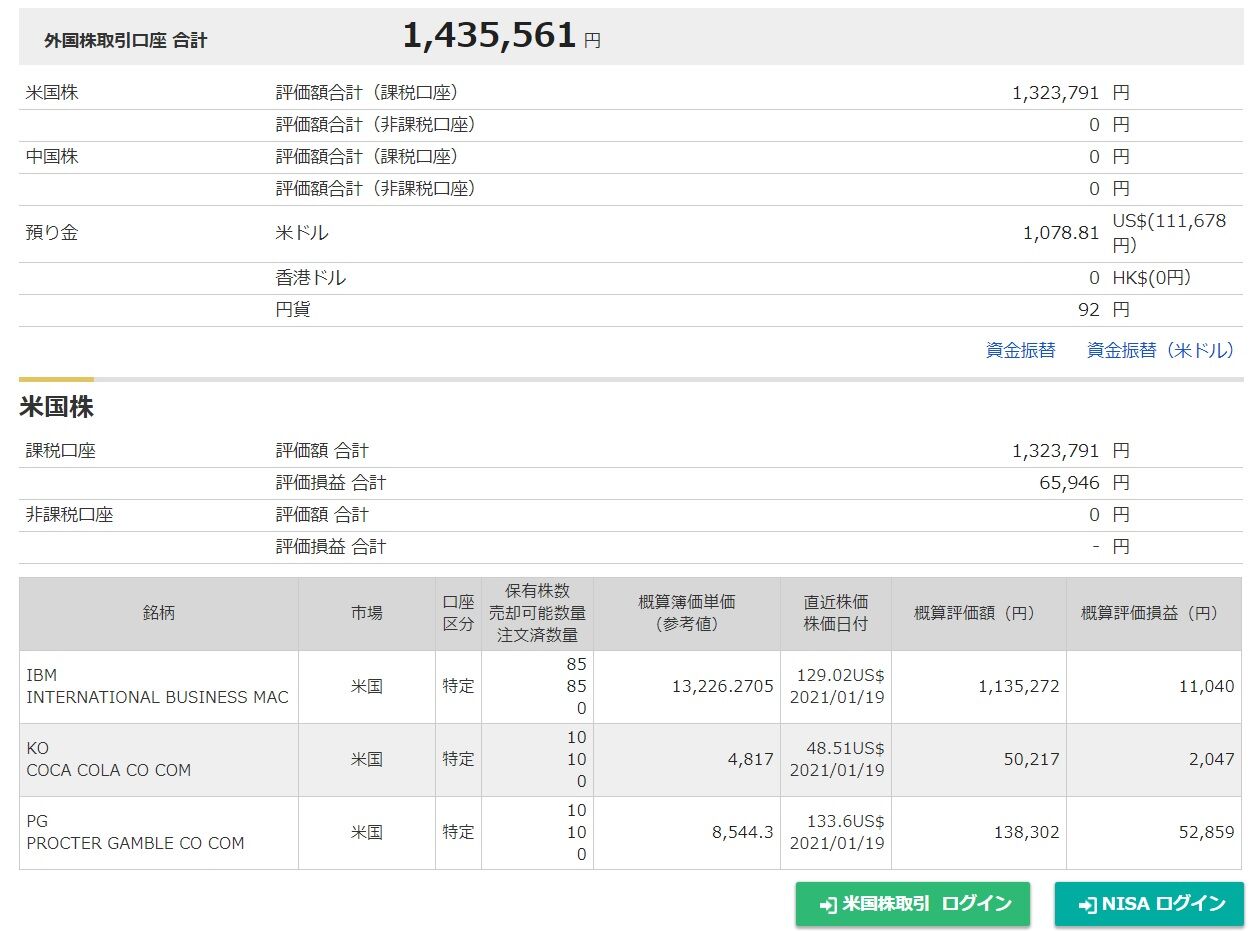1253x931 pixels.
Task: Click the 概算簿価単価 column header
Action: [x=686, y=613]
